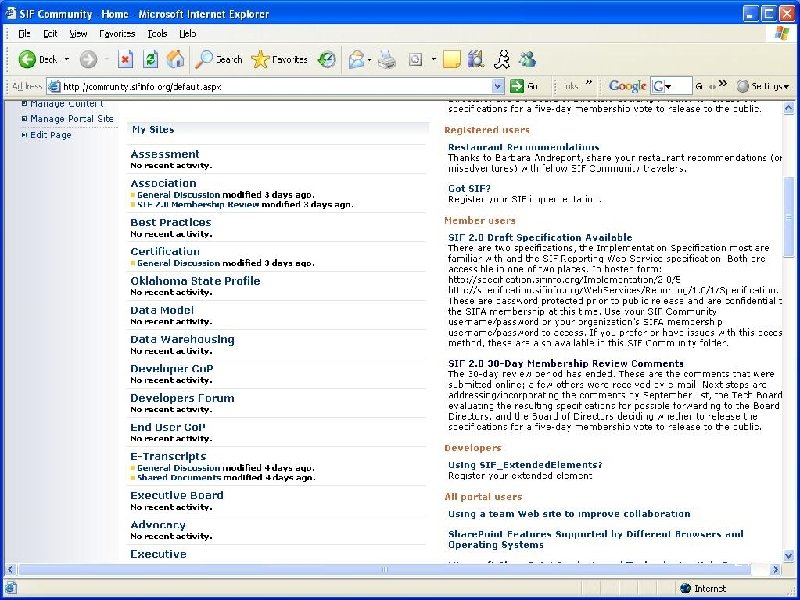Open the Data Model site link
This screenshot has width=800, height=600.
pos(162,310)
